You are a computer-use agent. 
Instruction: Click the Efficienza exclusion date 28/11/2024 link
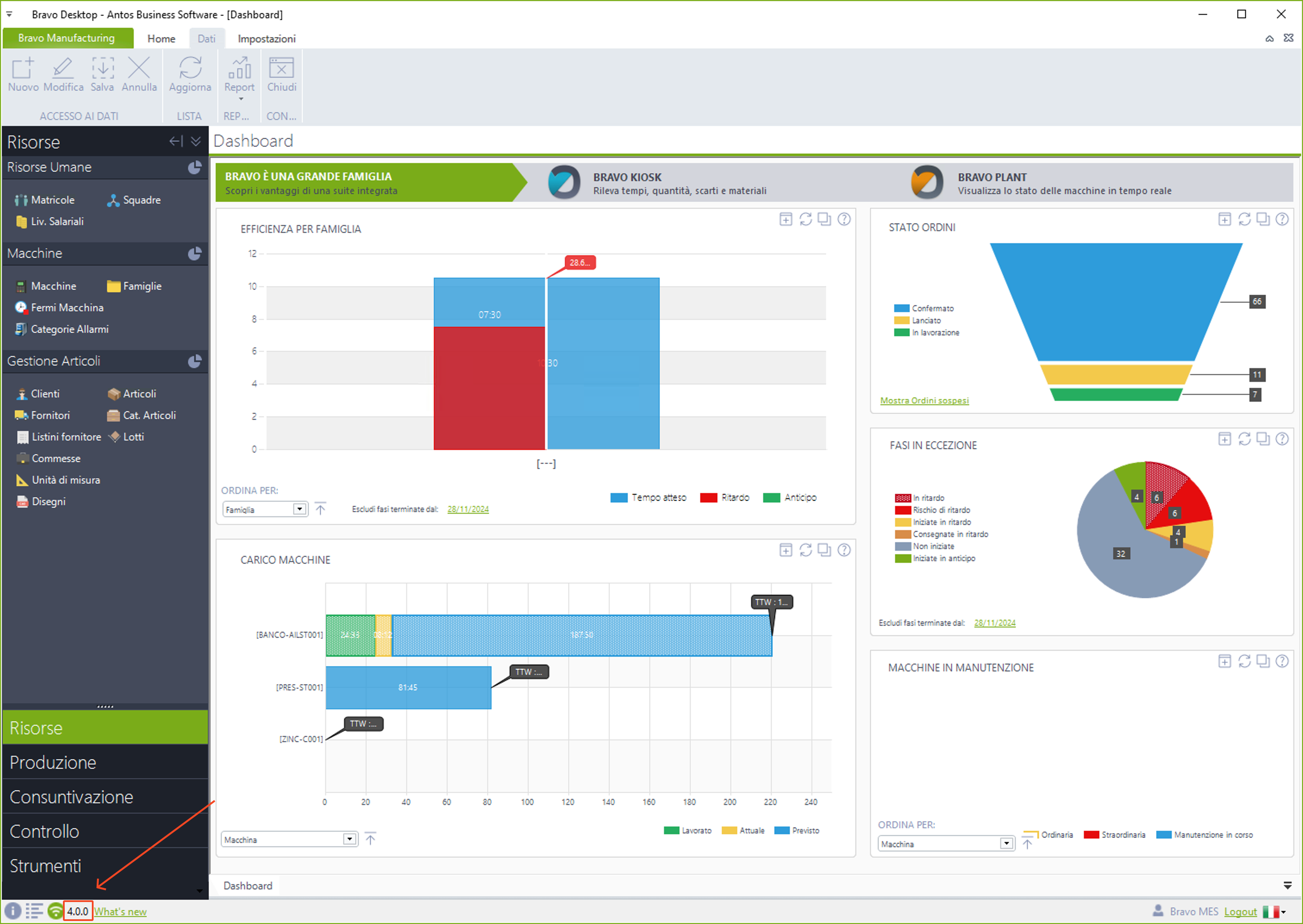tap(468, 509)
